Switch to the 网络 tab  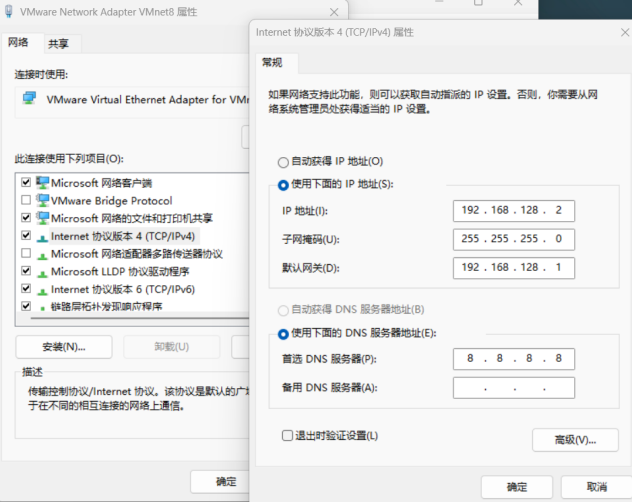pos(19,42)
